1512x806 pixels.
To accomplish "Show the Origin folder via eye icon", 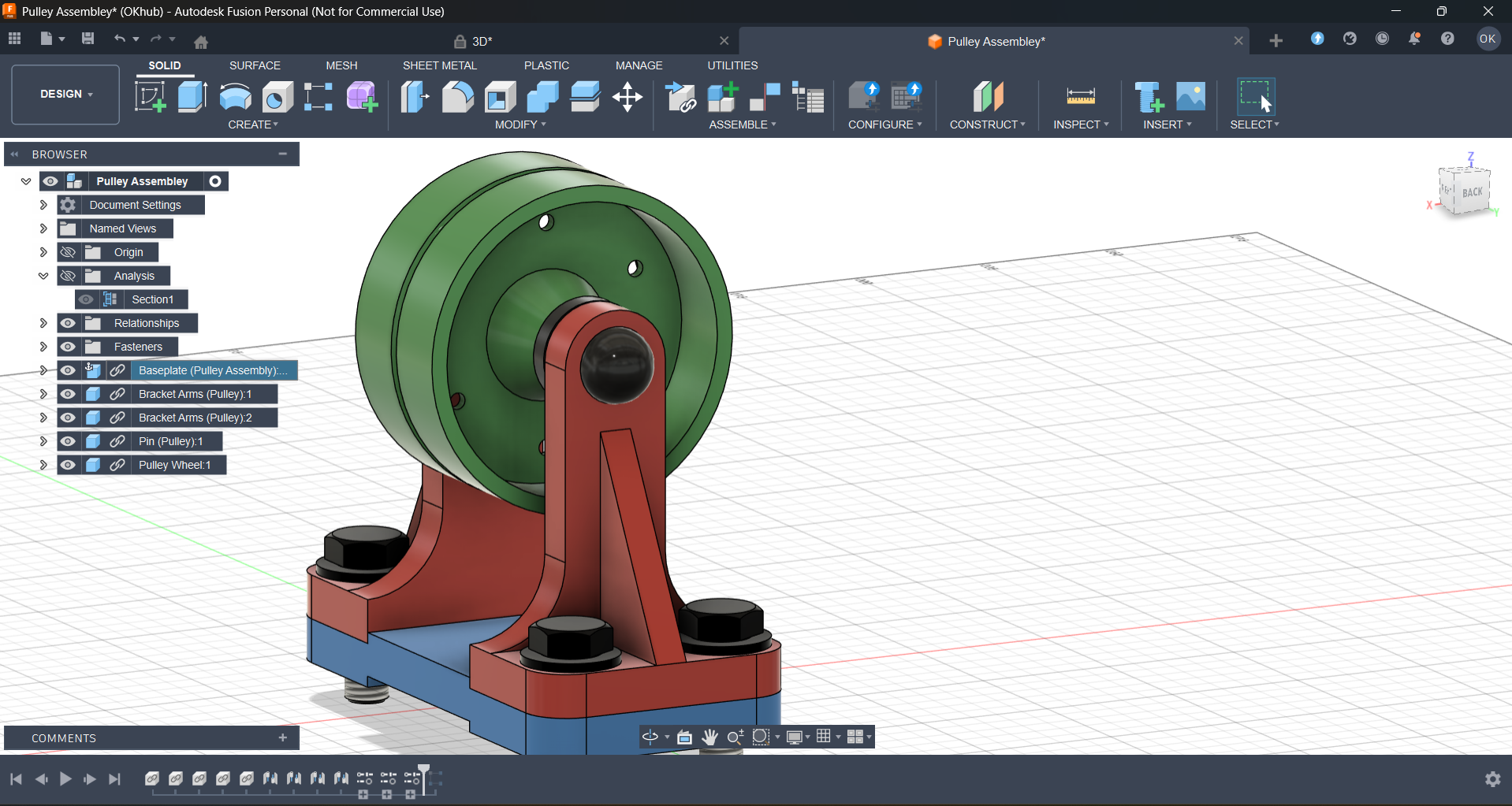I will 69,252.
